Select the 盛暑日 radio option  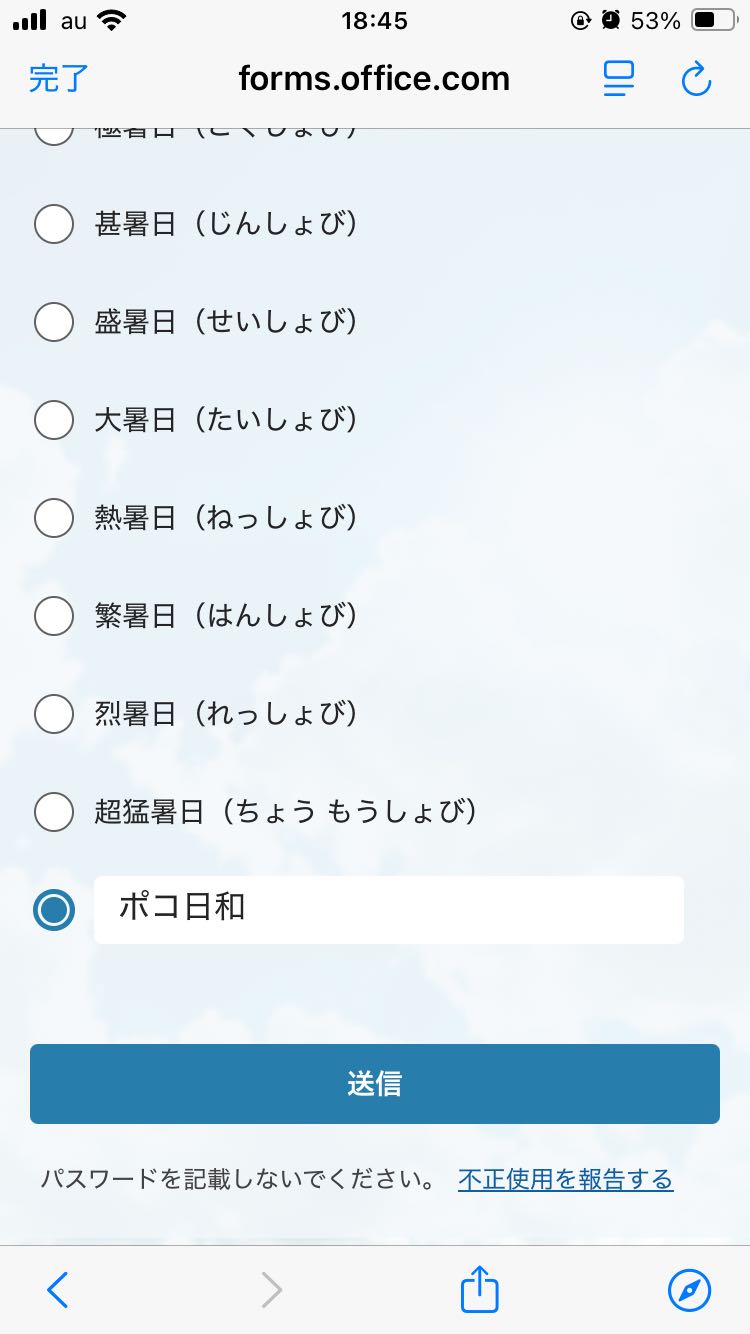[x=54, y=322]
